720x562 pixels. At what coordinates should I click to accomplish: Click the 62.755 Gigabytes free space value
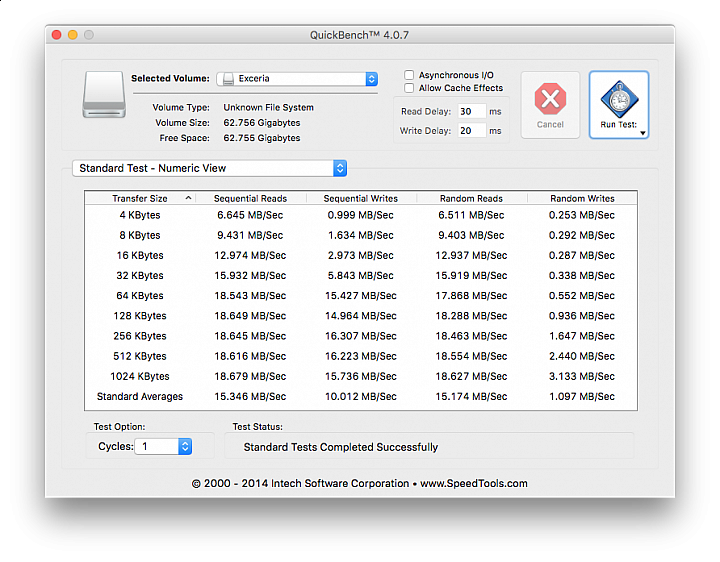pos(262,138)
